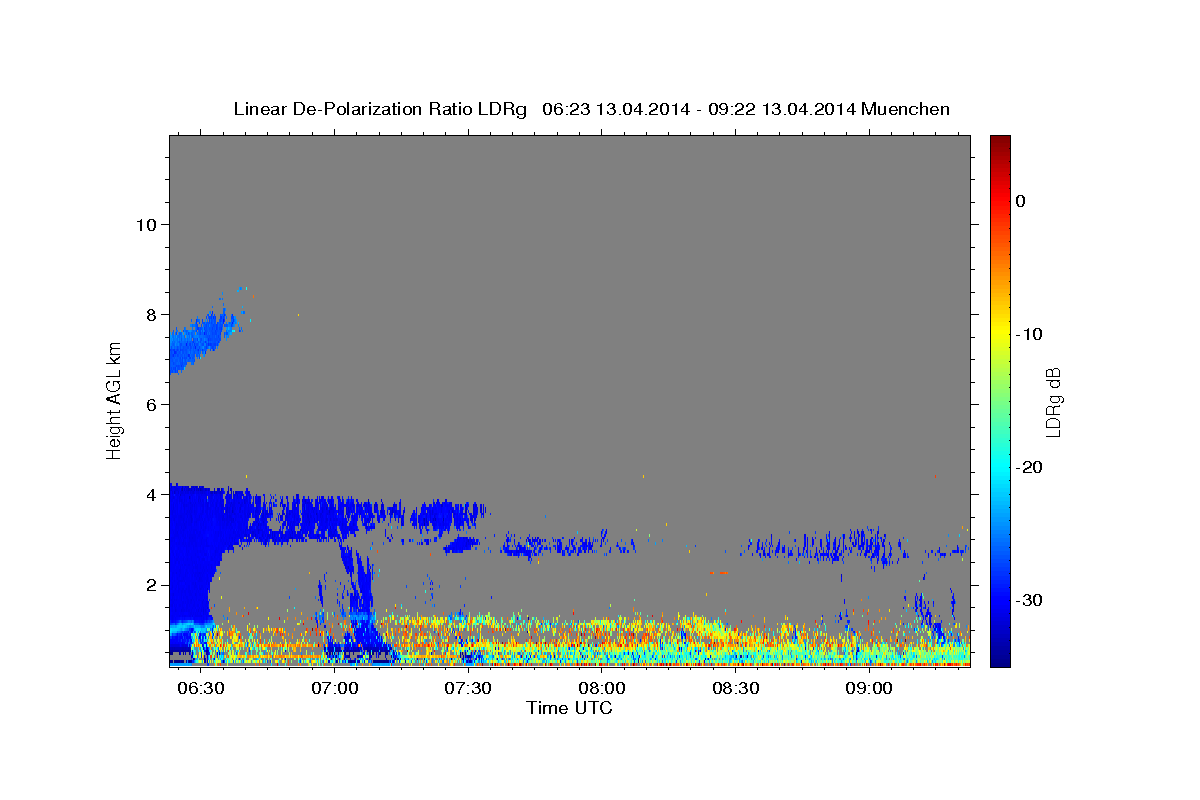1200x800 pixels.
Task: Click the 8 km height tick label
Action: click(151, 314)
